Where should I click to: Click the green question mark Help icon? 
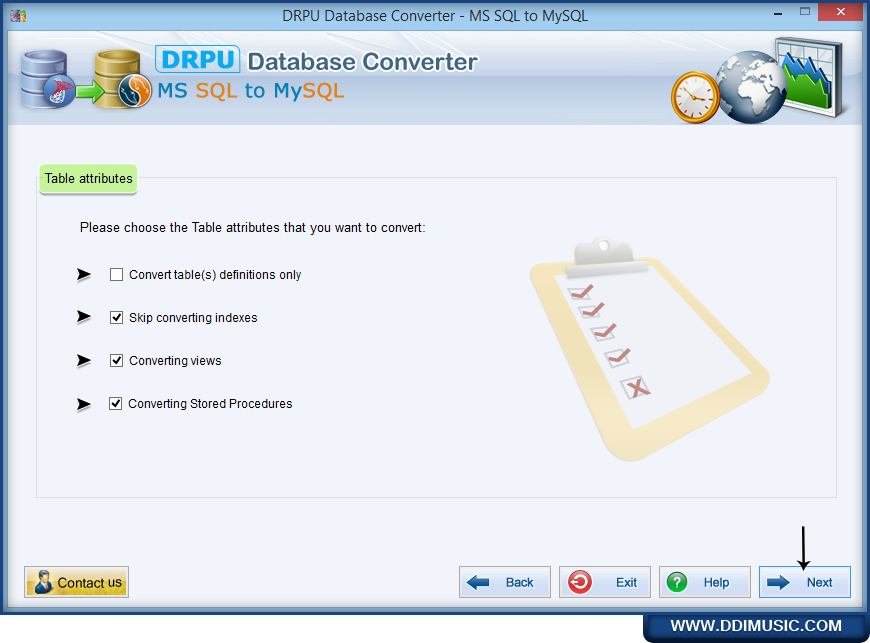click(x=677, y=582)
